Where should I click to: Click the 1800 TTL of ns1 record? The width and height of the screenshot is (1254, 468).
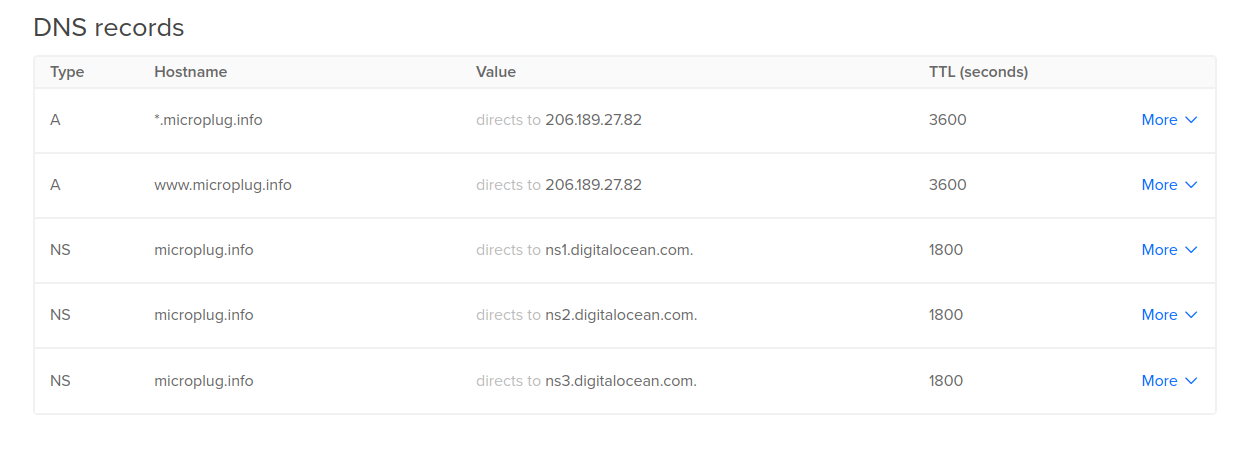(x=945, y=250)
